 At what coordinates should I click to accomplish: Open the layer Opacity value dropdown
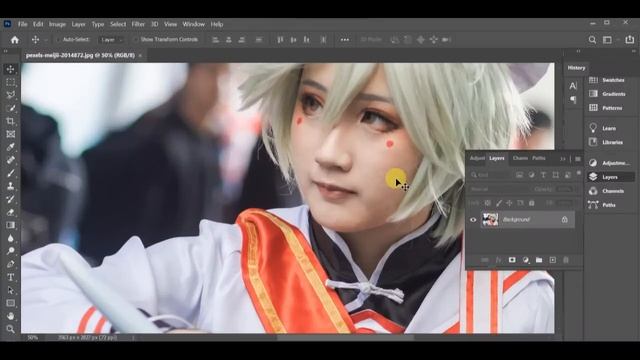coord(565,189)
